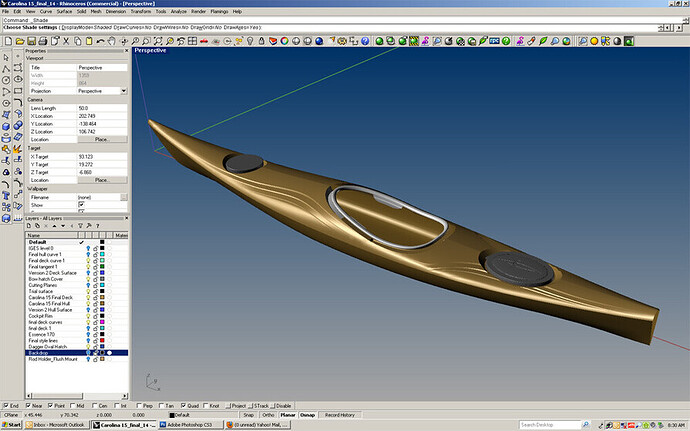This screenshot has width=690, height=431.
Task: Click the magenta color swatch of final deck curves
Action: (x=102, y=322)
